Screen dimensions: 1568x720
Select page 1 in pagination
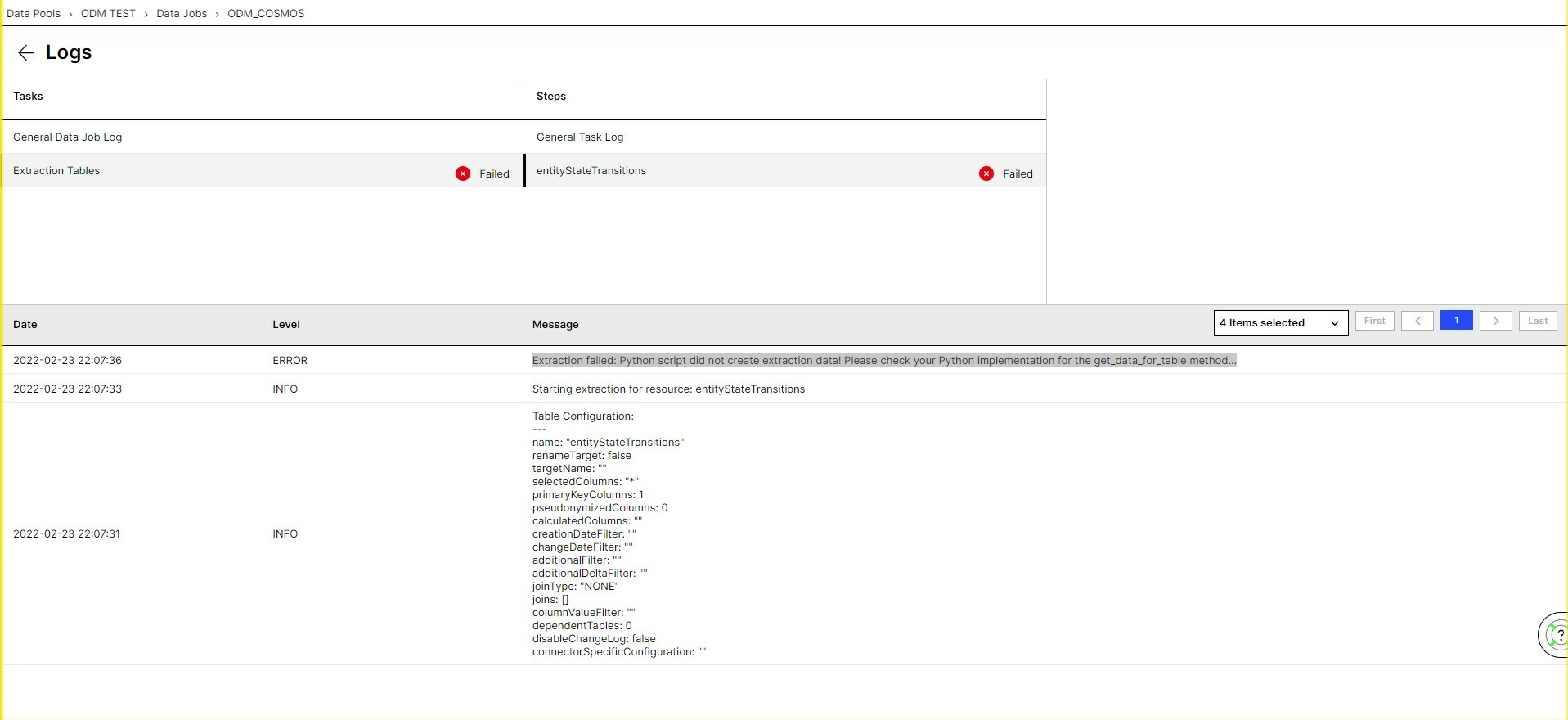(1457, 320)
